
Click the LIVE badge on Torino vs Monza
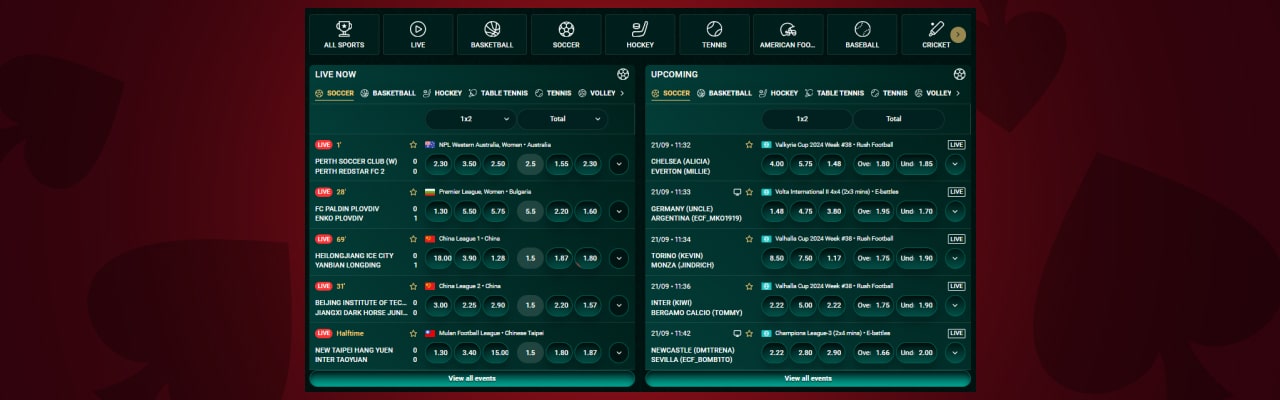(956, 239)
